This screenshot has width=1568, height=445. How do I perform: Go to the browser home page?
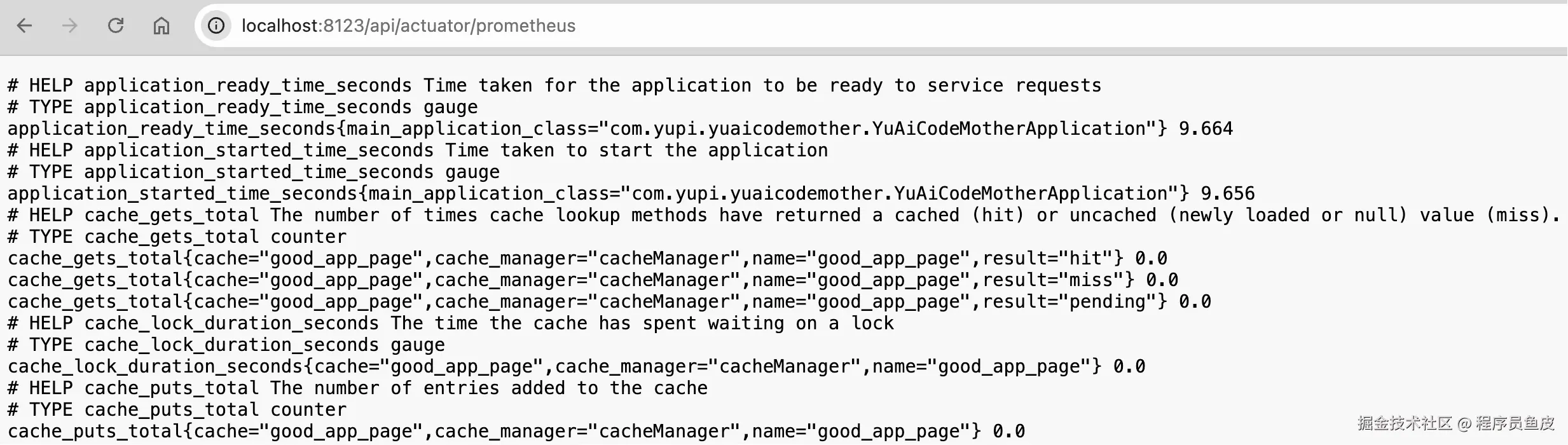(x=162, y=25)
